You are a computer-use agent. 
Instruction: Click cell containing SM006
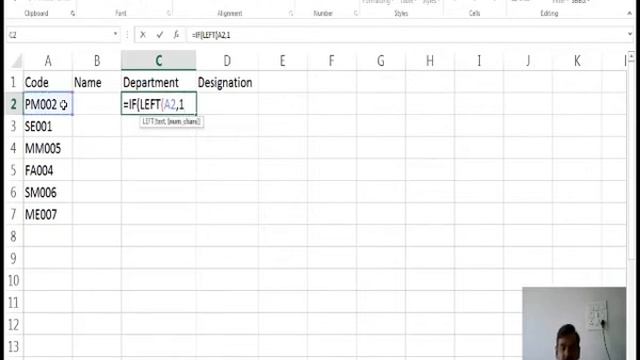click(48, 193)
